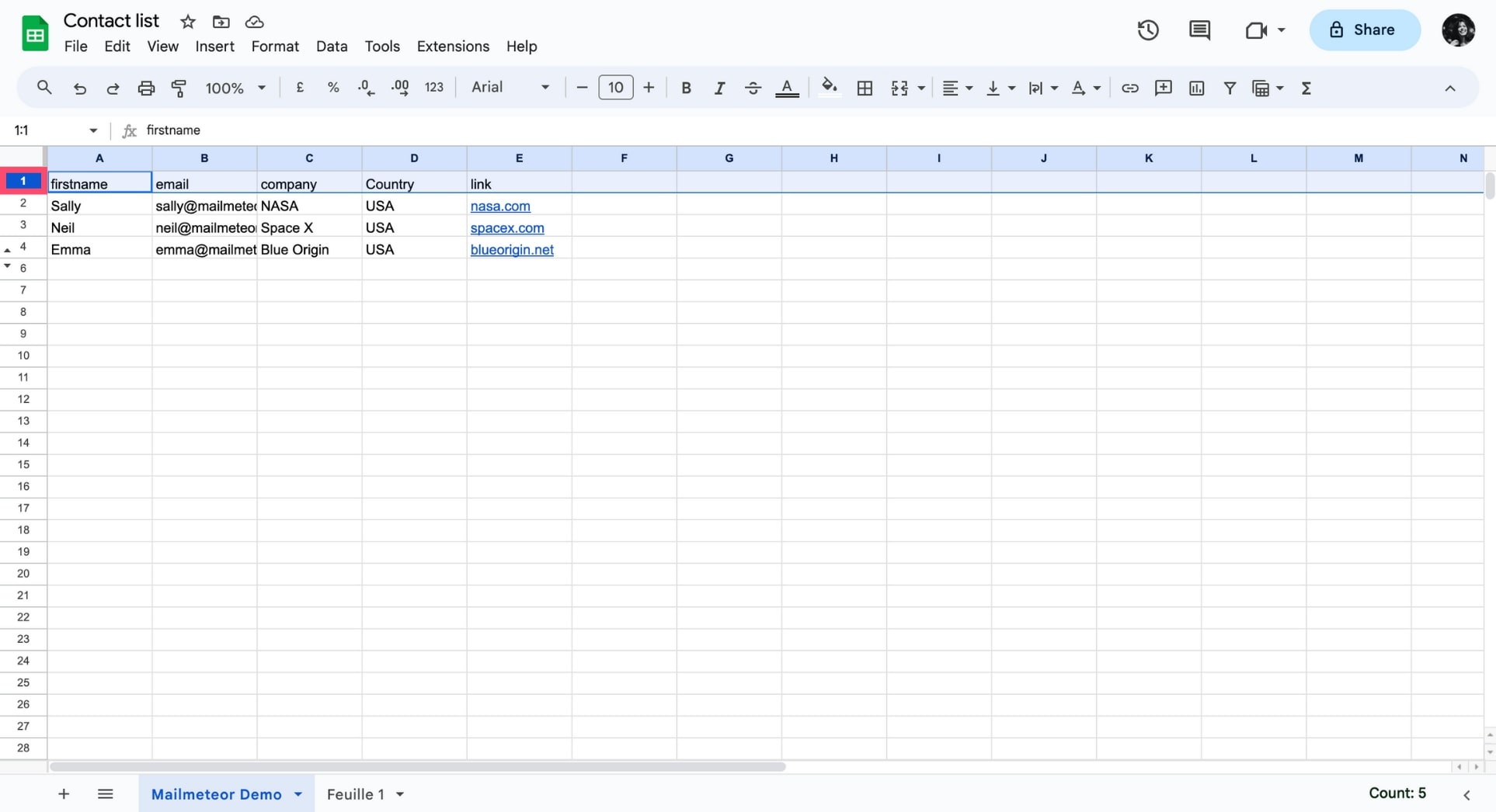1496x812 pixels.
Task: Open the Format menu
Action: click(275, 47)
